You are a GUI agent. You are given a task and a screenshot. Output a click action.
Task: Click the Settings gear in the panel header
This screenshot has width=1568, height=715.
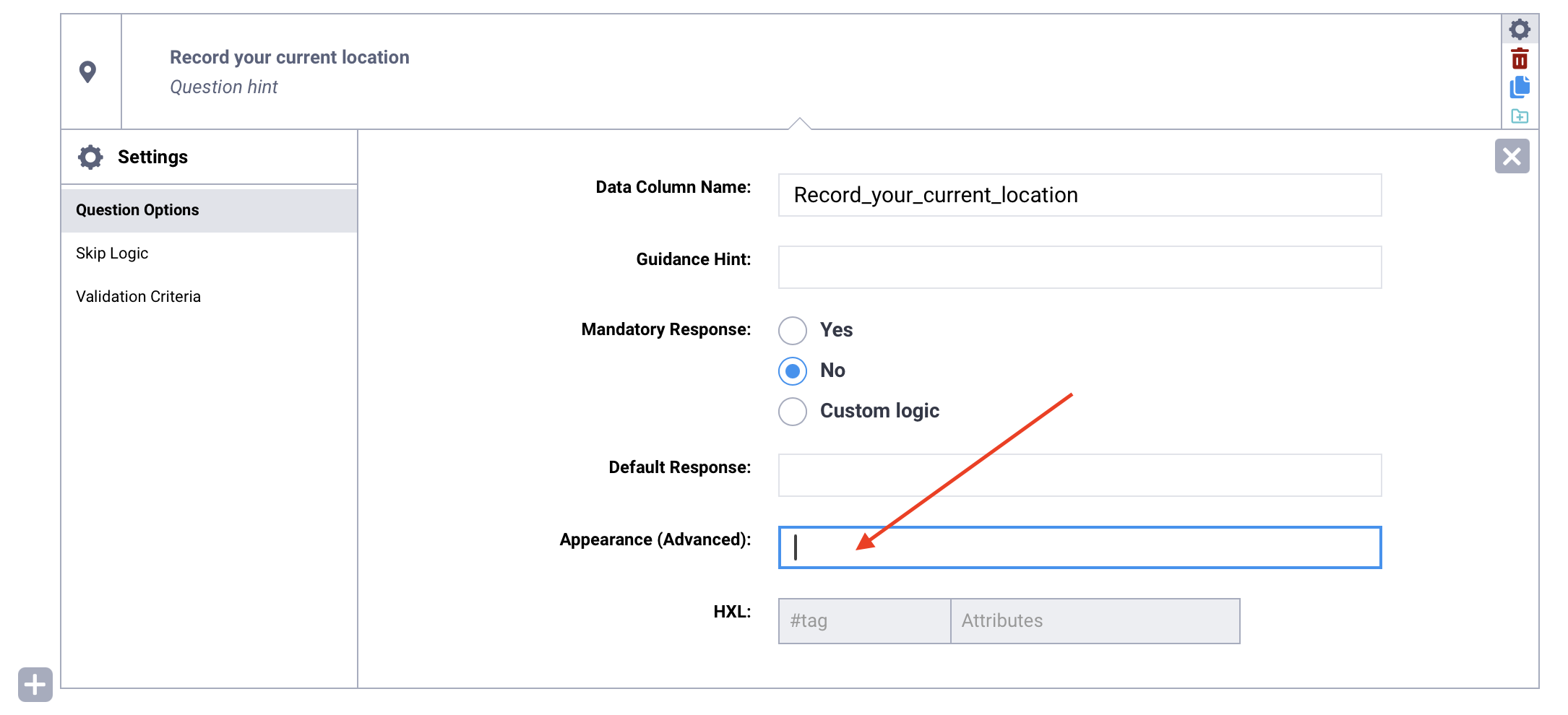[90, 157]
